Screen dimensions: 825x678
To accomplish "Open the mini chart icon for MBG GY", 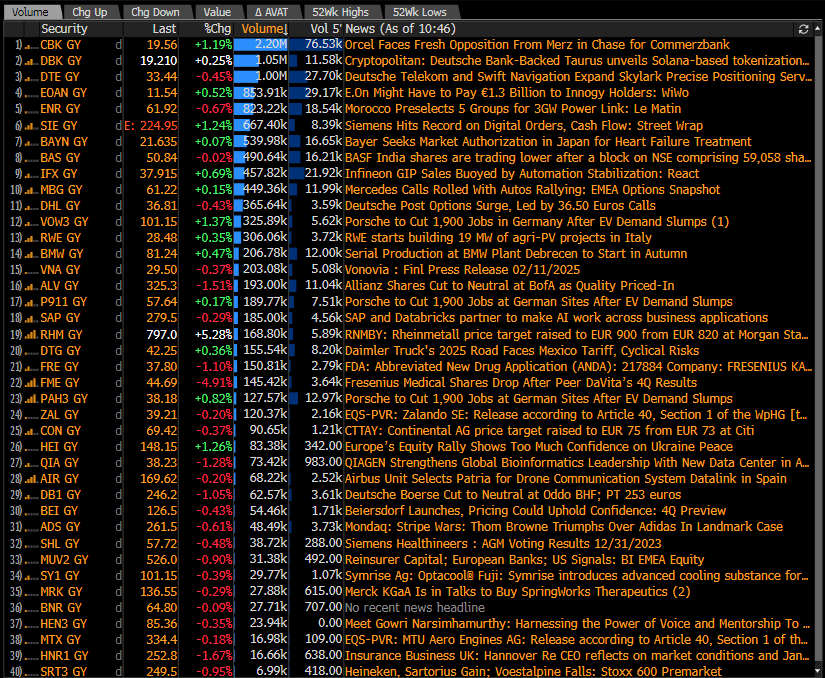I will click(32, 190).
